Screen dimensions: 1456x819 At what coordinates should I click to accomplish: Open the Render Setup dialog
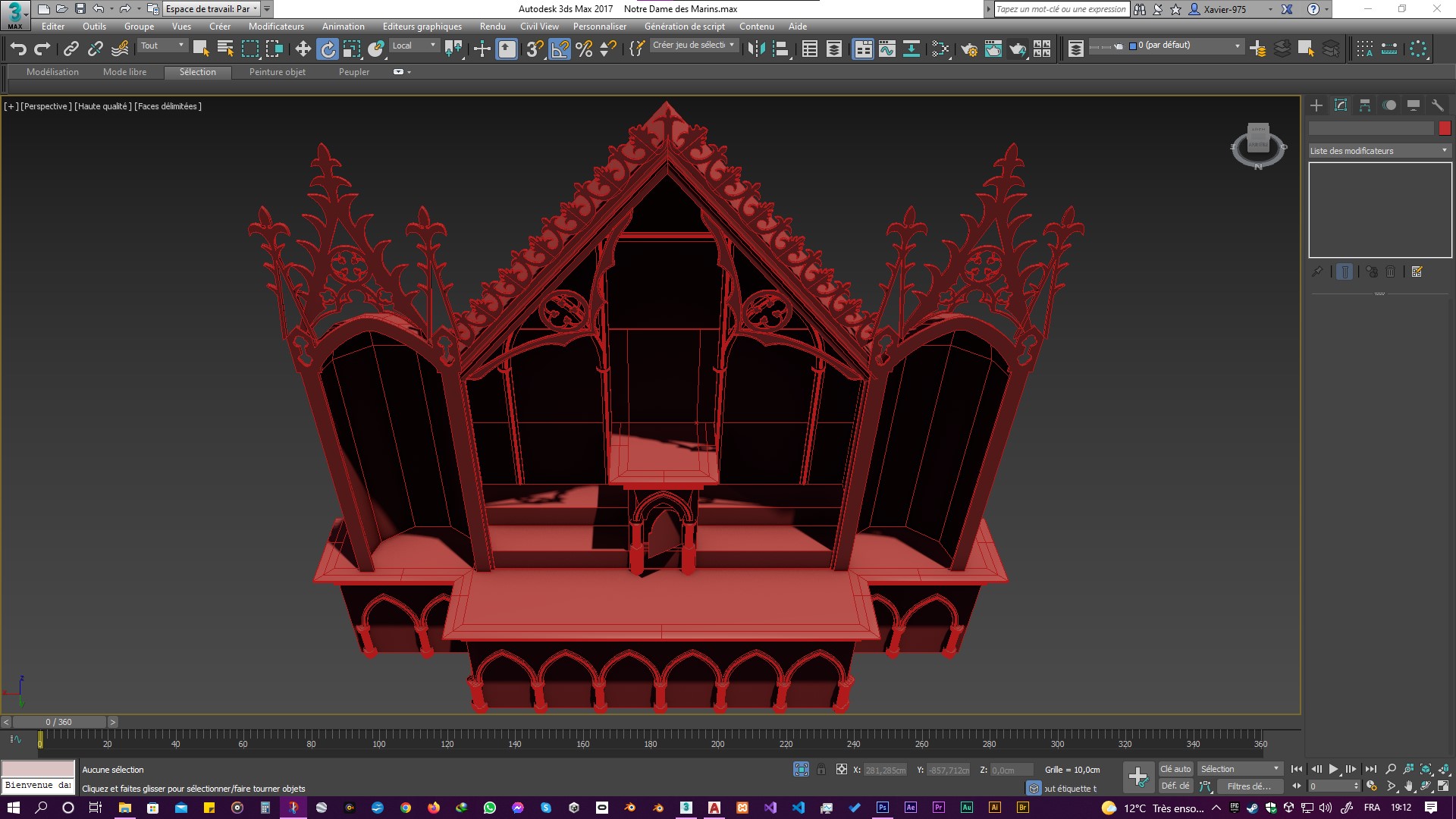[969, 49]
